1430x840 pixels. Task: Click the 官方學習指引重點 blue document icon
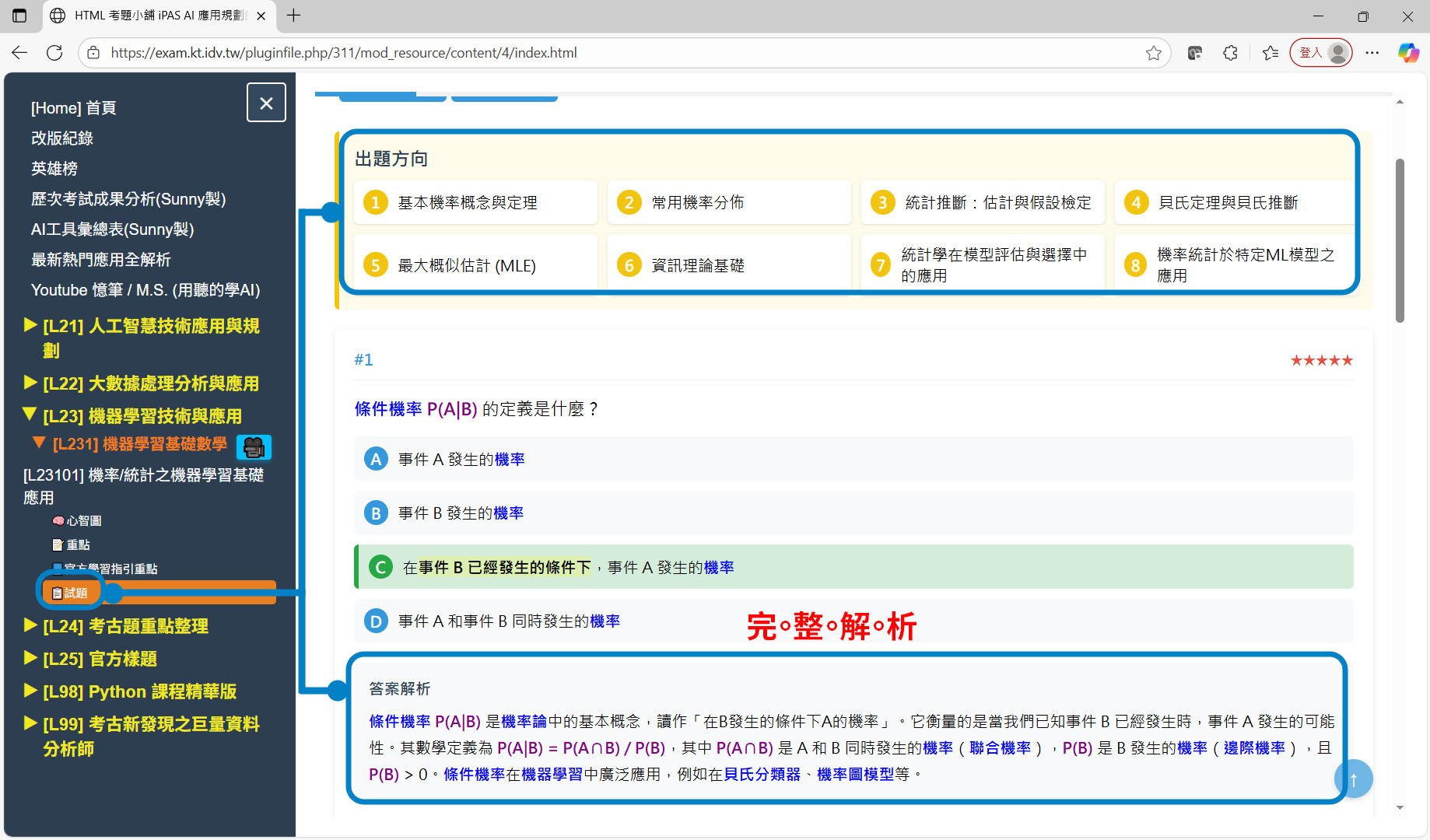(x=58, y=568)
